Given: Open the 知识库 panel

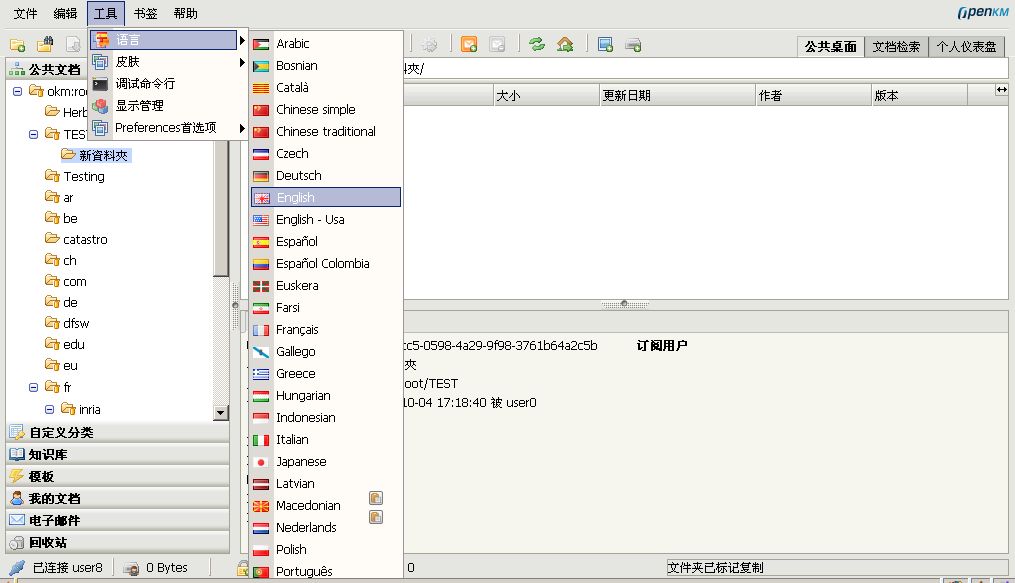Looking at the screenshot, I should [x=118, y=454].
